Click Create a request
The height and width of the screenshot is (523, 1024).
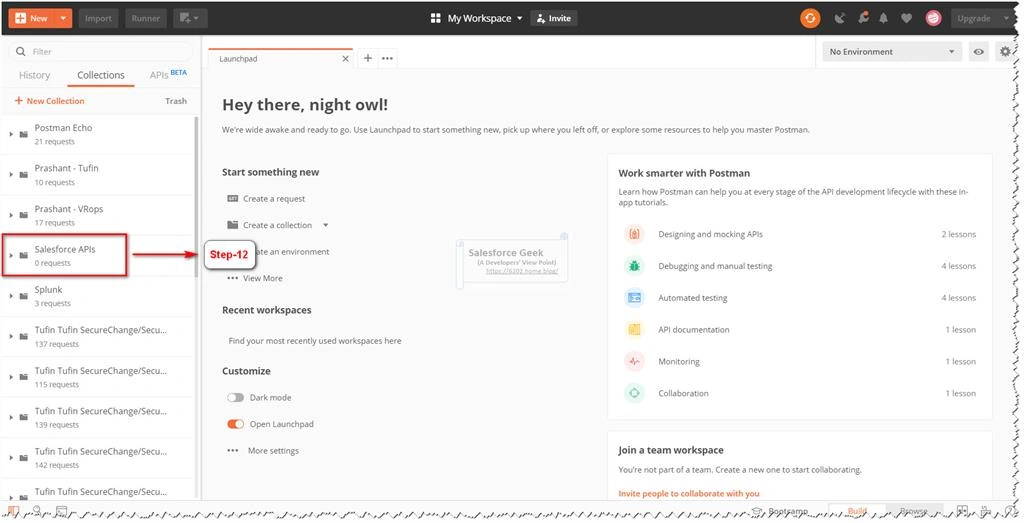click(x=274, y=198)
